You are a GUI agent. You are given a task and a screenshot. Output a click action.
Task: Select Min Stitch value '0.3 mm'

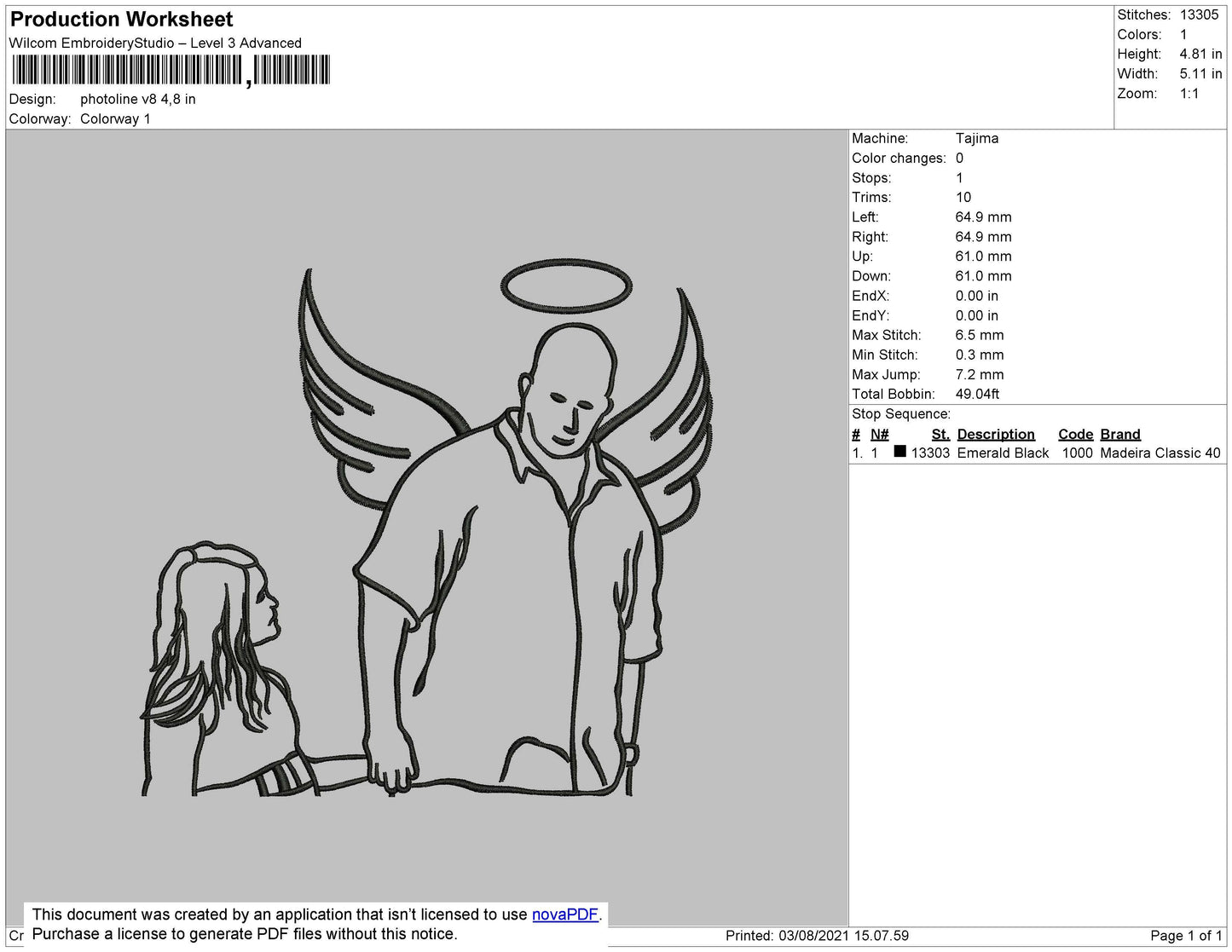[980, 355]
